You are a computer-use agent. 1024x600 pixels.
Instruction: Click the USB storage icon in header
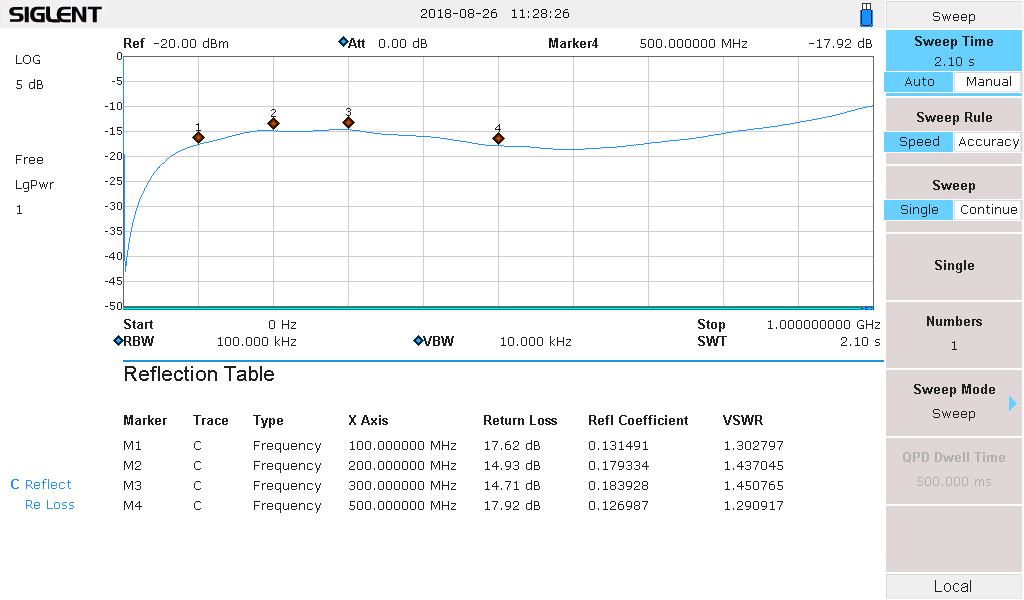[x=867, y=14]
